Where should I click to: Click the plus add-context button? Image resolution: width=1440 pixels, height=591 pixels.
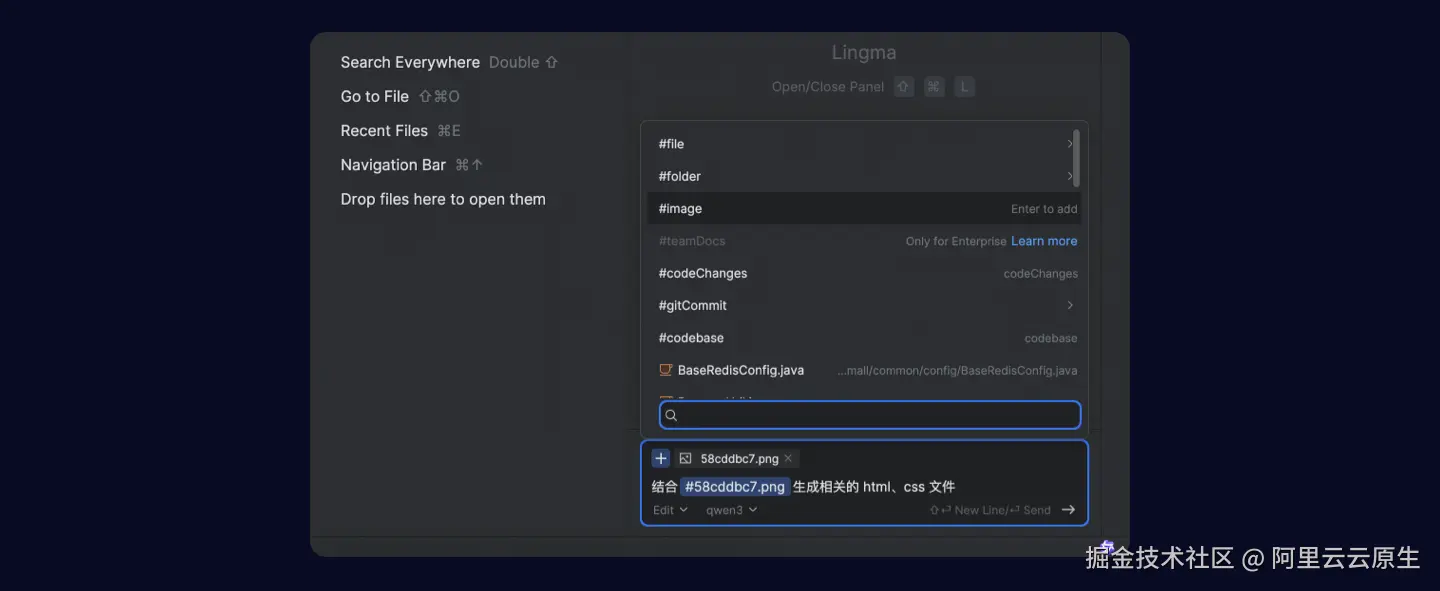(x=660, y=458)
